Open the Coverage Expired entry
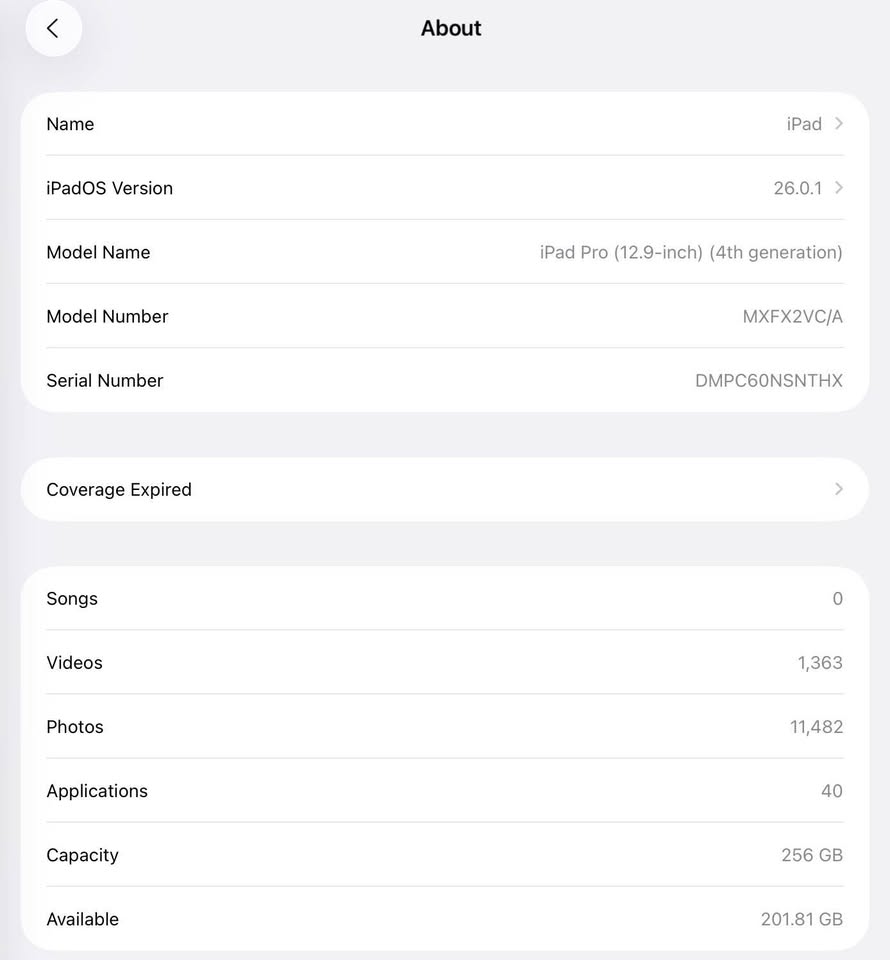This screenshot has height=960, width=890. [119, 490]
